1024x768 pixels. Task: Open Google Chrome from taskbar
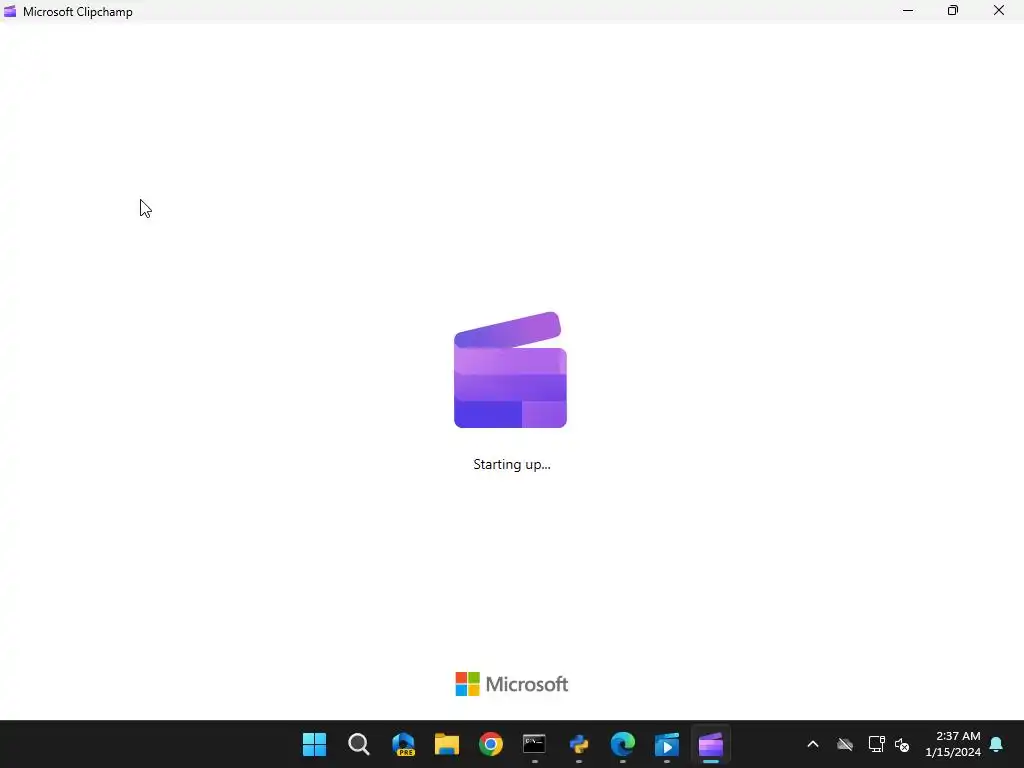click(x=490, y=744)
